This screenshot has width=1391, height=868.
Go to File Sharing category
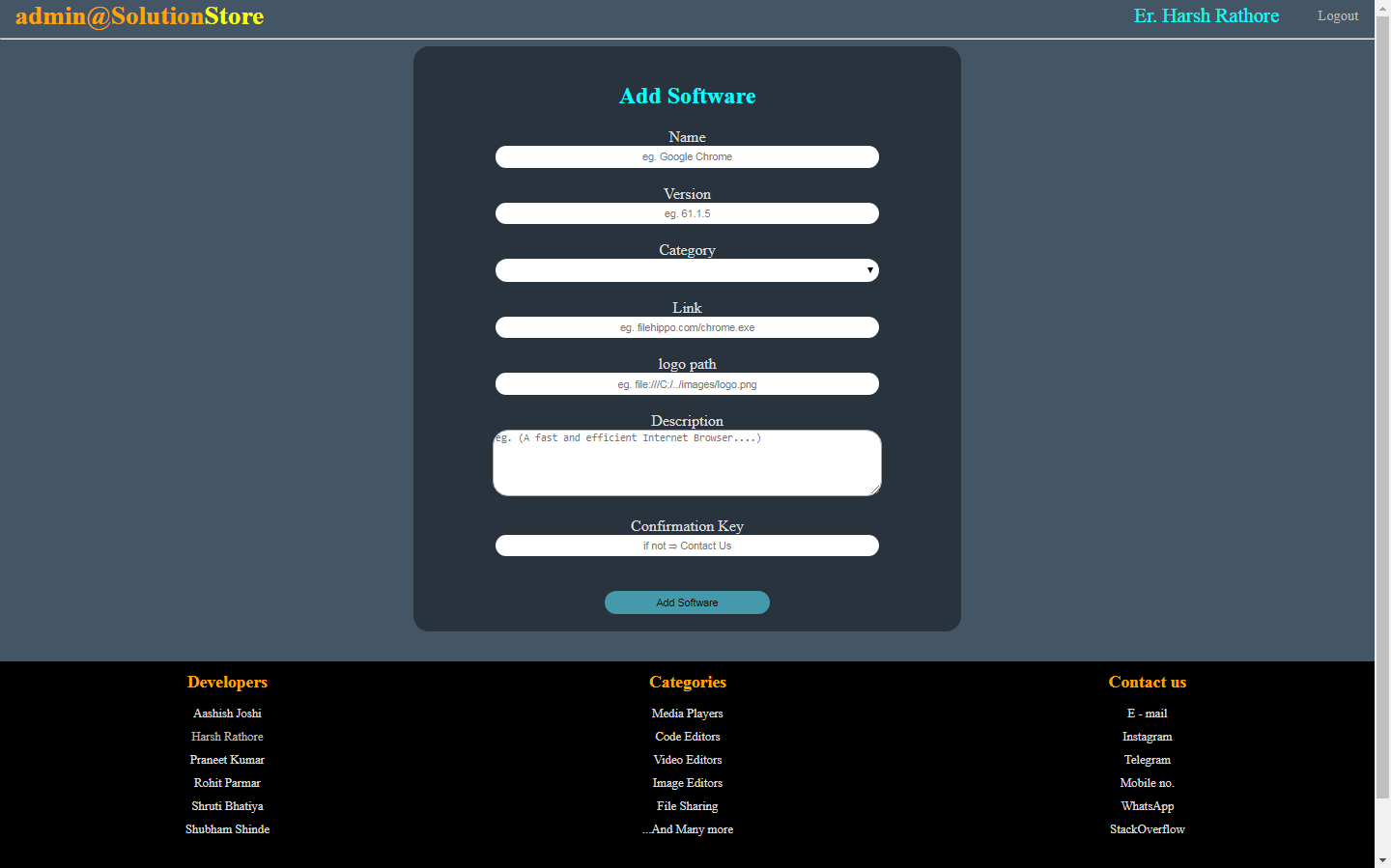(687, 806)
